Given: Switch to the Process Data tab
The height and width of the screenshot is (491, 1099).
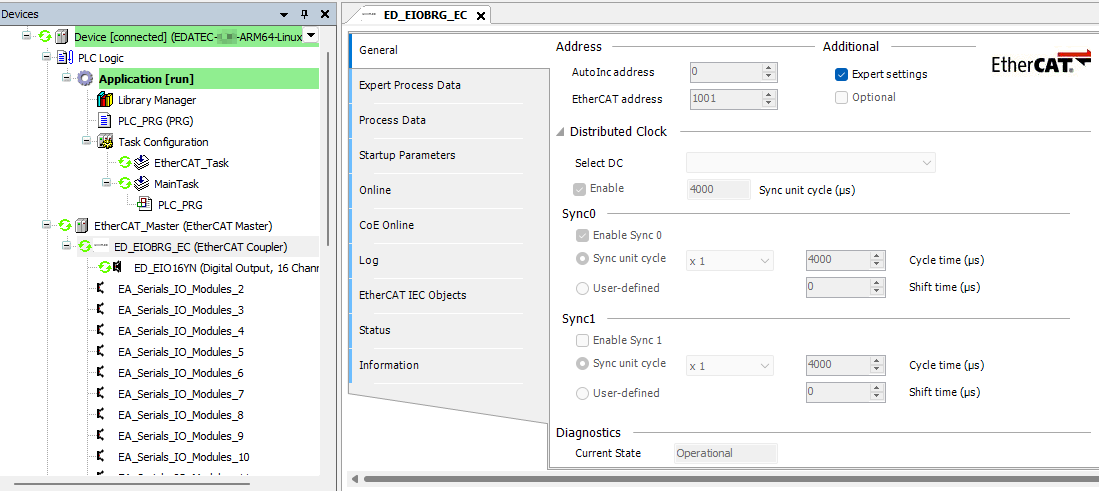Looking at the screenshot, I should pos(392,120).
